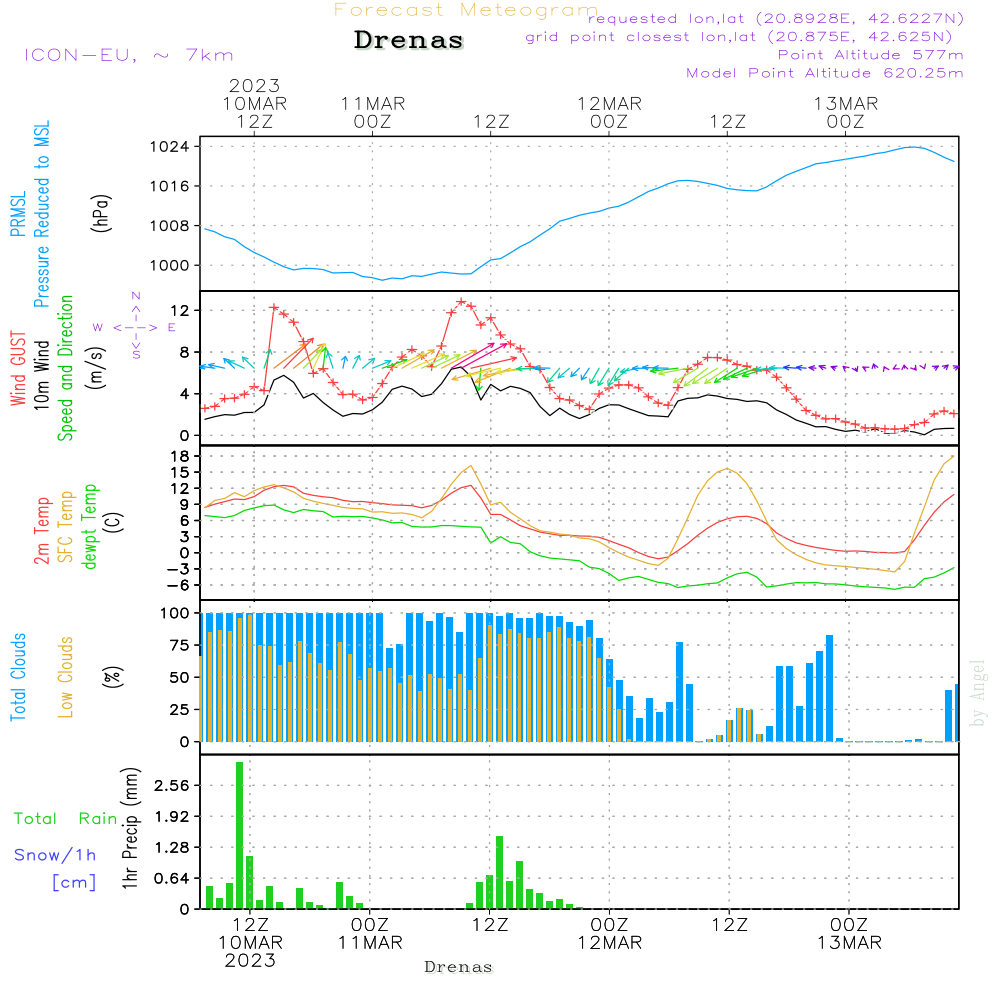Image resolution: width=1000 pixels, height=1000 pixels.
Task: Select the 75 on cloud axis
Action: tap(180, 645)
